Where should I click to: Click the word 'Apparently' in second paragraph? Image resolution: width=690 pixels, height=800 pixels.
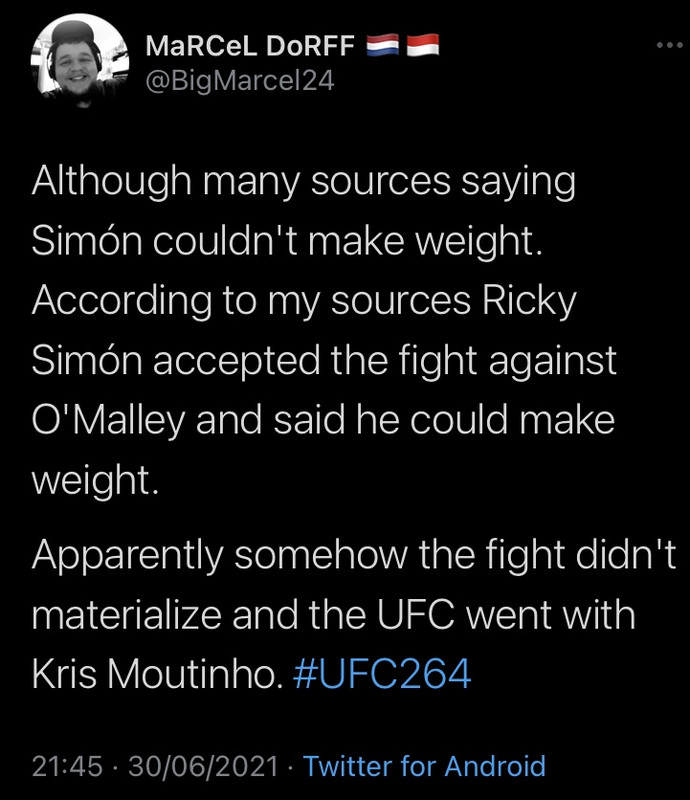(128, 556)
